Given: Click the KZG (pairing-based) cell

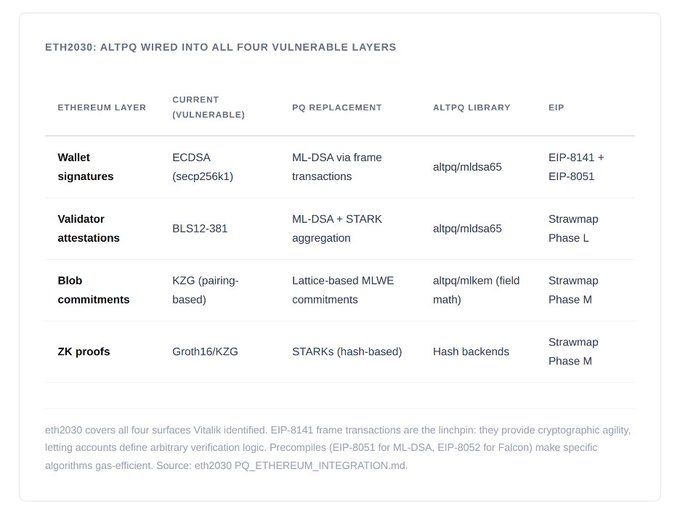Looking at the screenshot, I should point(206,290).
